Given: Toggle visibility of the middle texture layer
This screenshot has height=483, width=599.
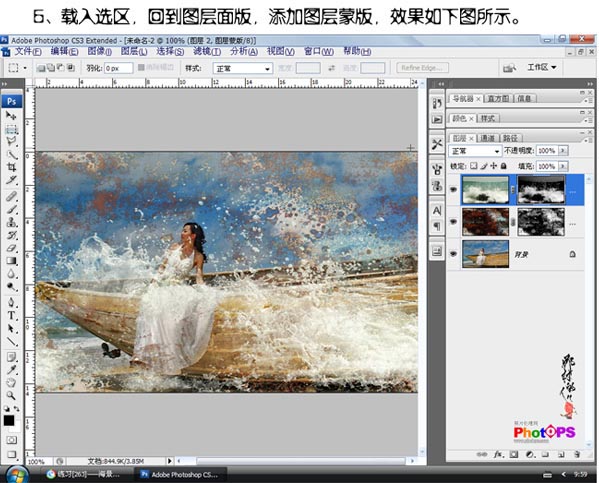Looking at the screenshot, I should coord(453,222).
